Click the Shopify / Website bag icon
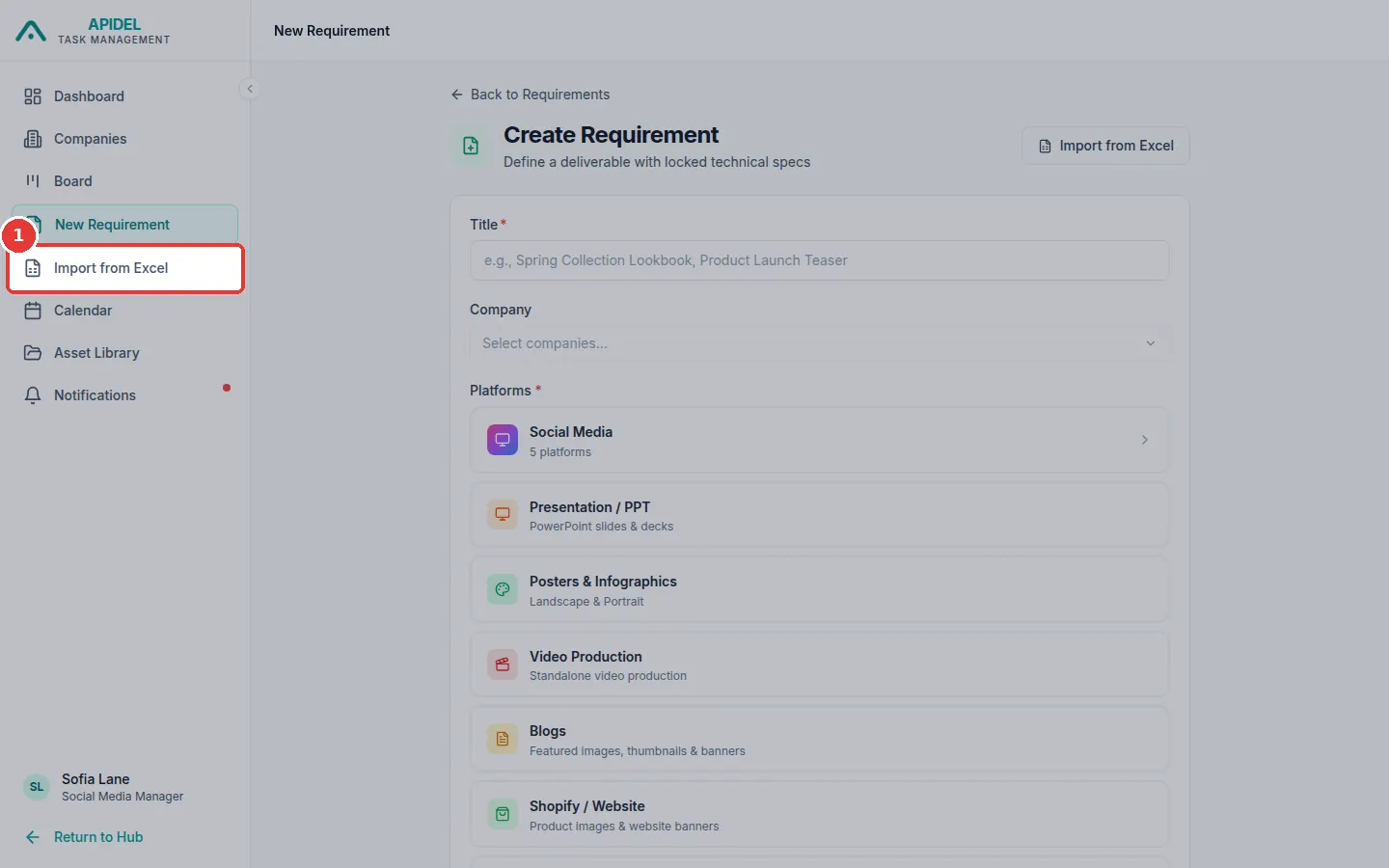Screen dimensions: 1389x868 pyautogui.click(x=503, y=814)
